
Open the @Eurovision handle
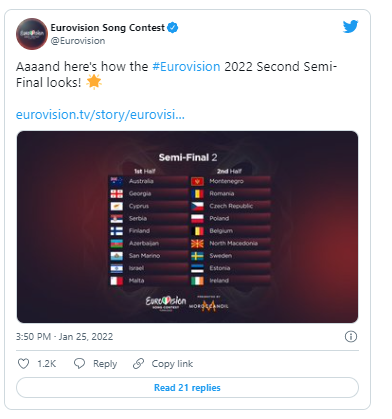[x=78, y=41]
